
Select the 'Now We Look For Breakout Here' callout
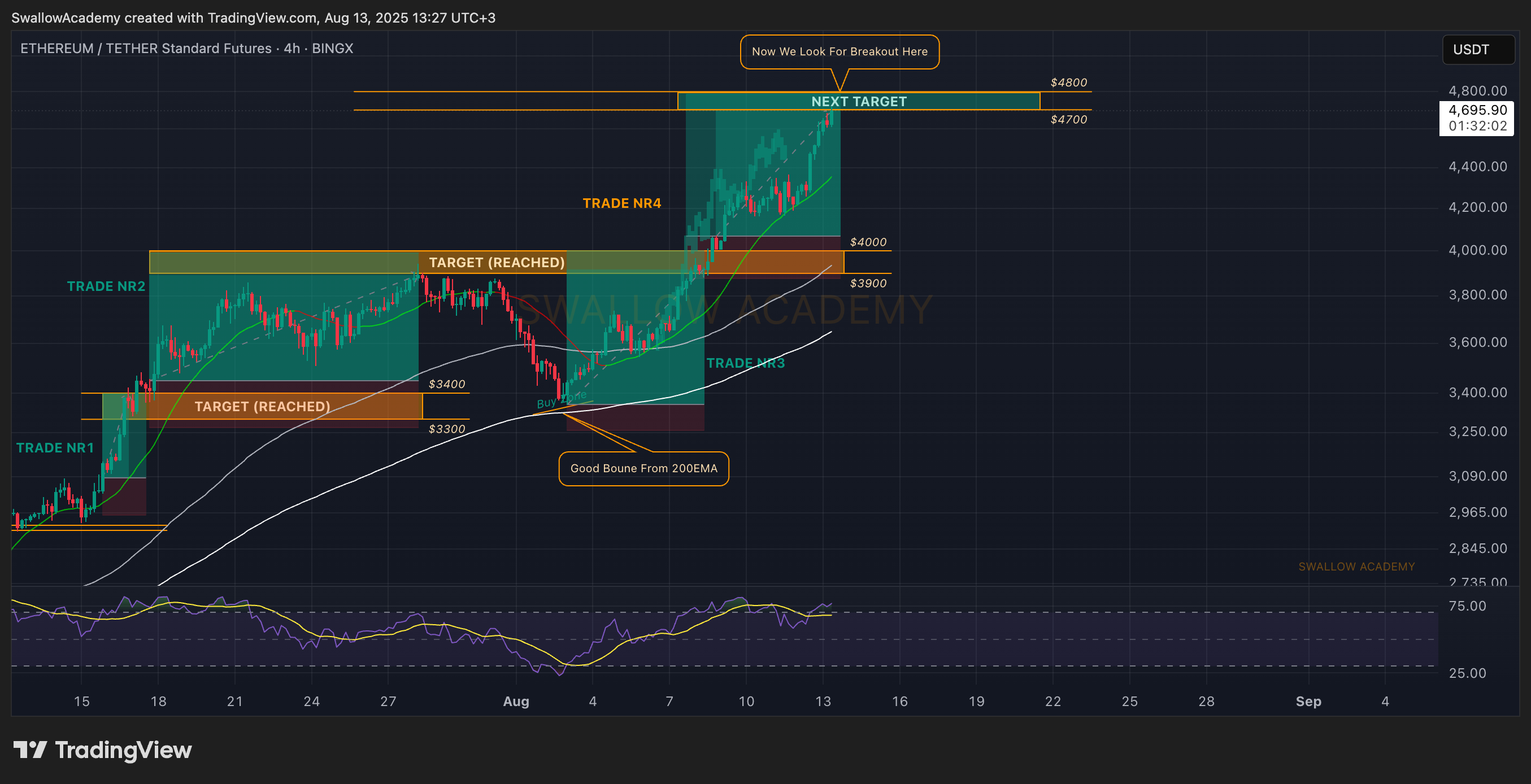[x=839, y=52]
